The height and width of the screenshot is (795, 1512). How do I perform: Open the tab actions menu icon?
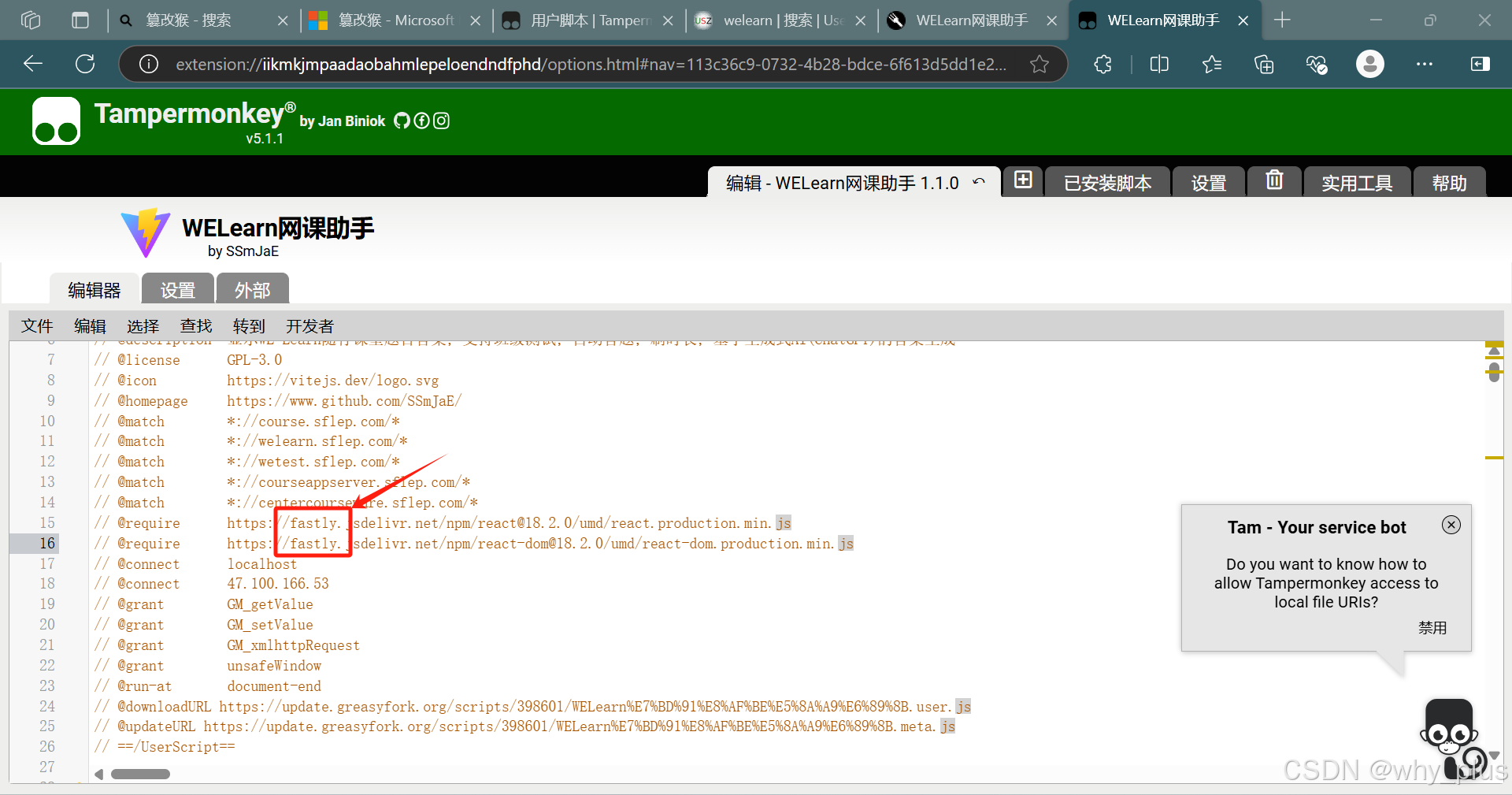(x=80, y=20)
